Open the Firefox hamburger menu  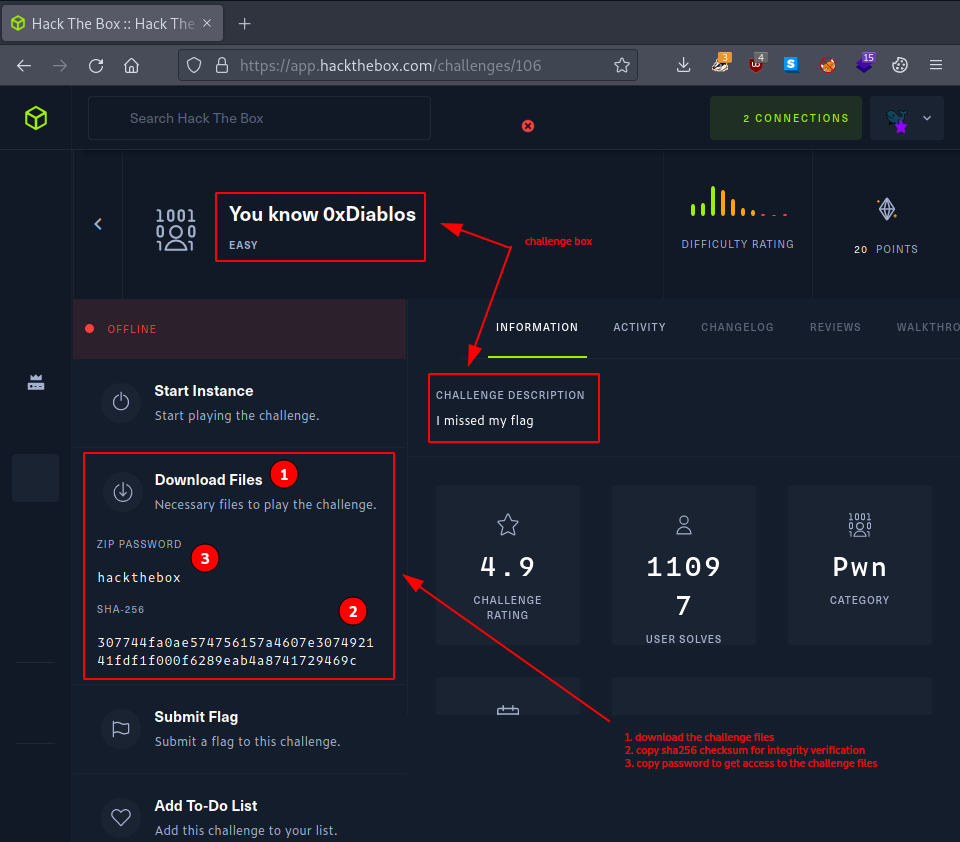pos(936,65)
